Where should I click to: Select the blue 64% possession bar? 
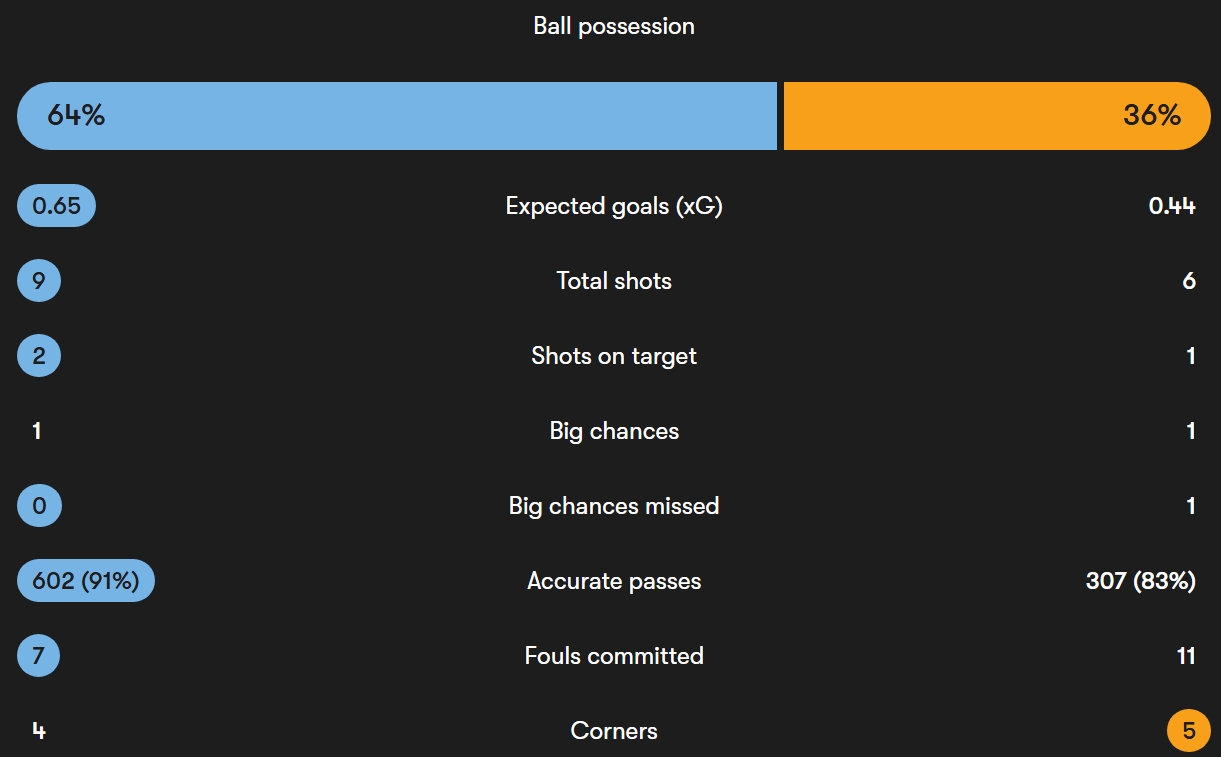(x=397, y=116)
